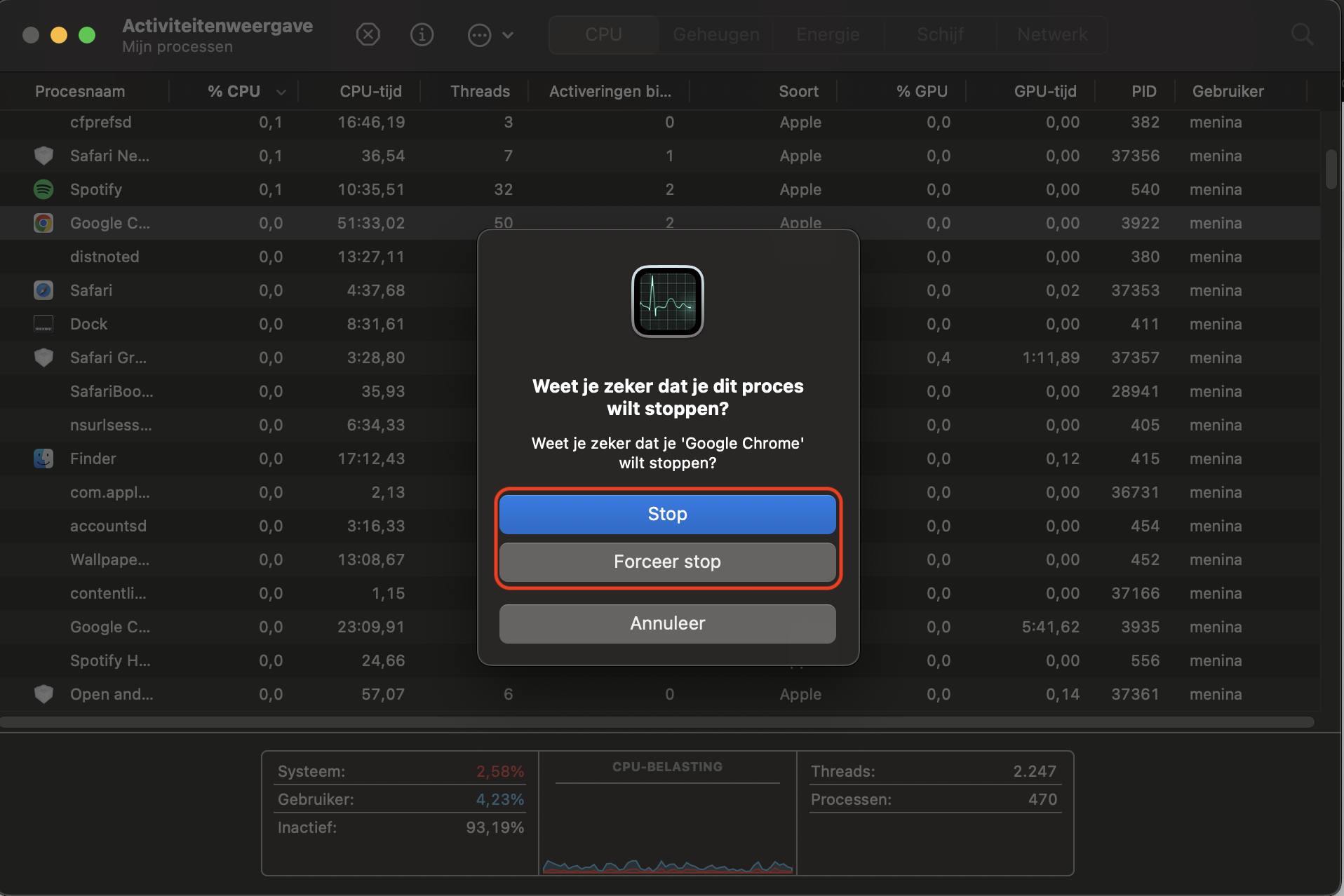This screenshot has height=896, width=1344.
Task: Click the vertical scrollbar thumb
Action: point(1331,169)
